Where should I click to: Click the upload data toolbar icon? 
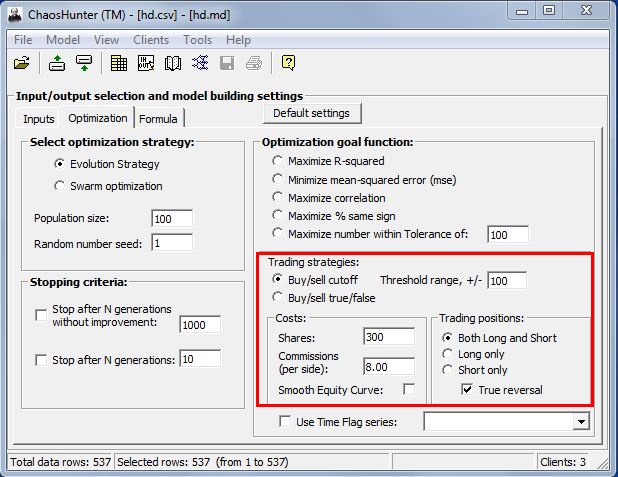tap(57, 63)
